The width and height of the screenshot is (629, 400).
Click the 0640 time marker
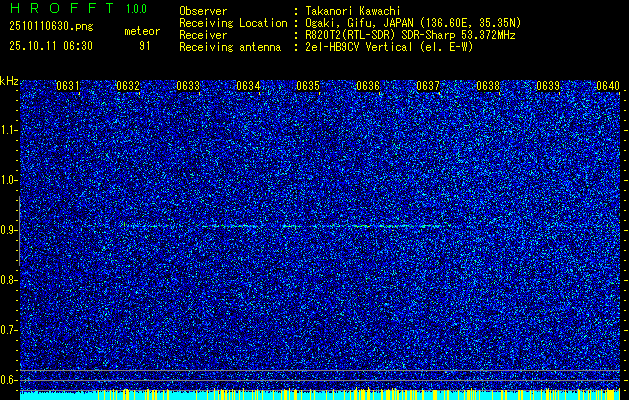point(608,86)
